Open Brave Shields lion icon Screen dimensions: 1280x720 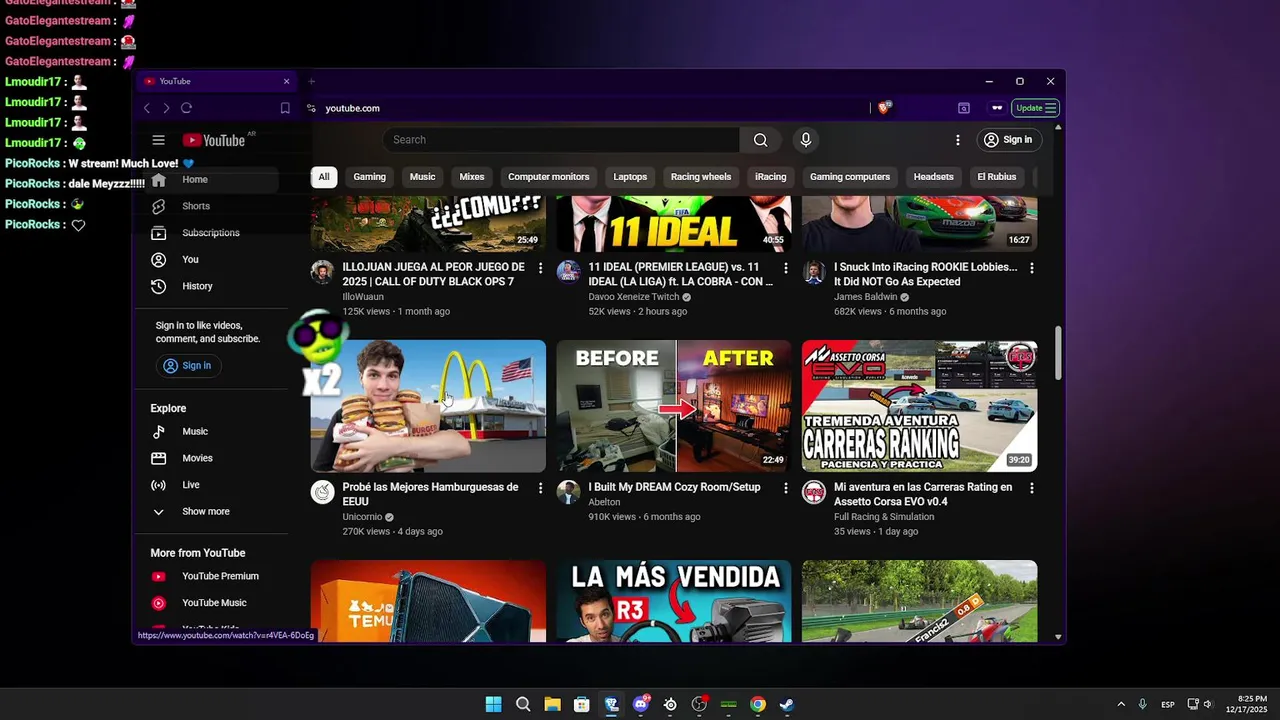coord(884,107)
